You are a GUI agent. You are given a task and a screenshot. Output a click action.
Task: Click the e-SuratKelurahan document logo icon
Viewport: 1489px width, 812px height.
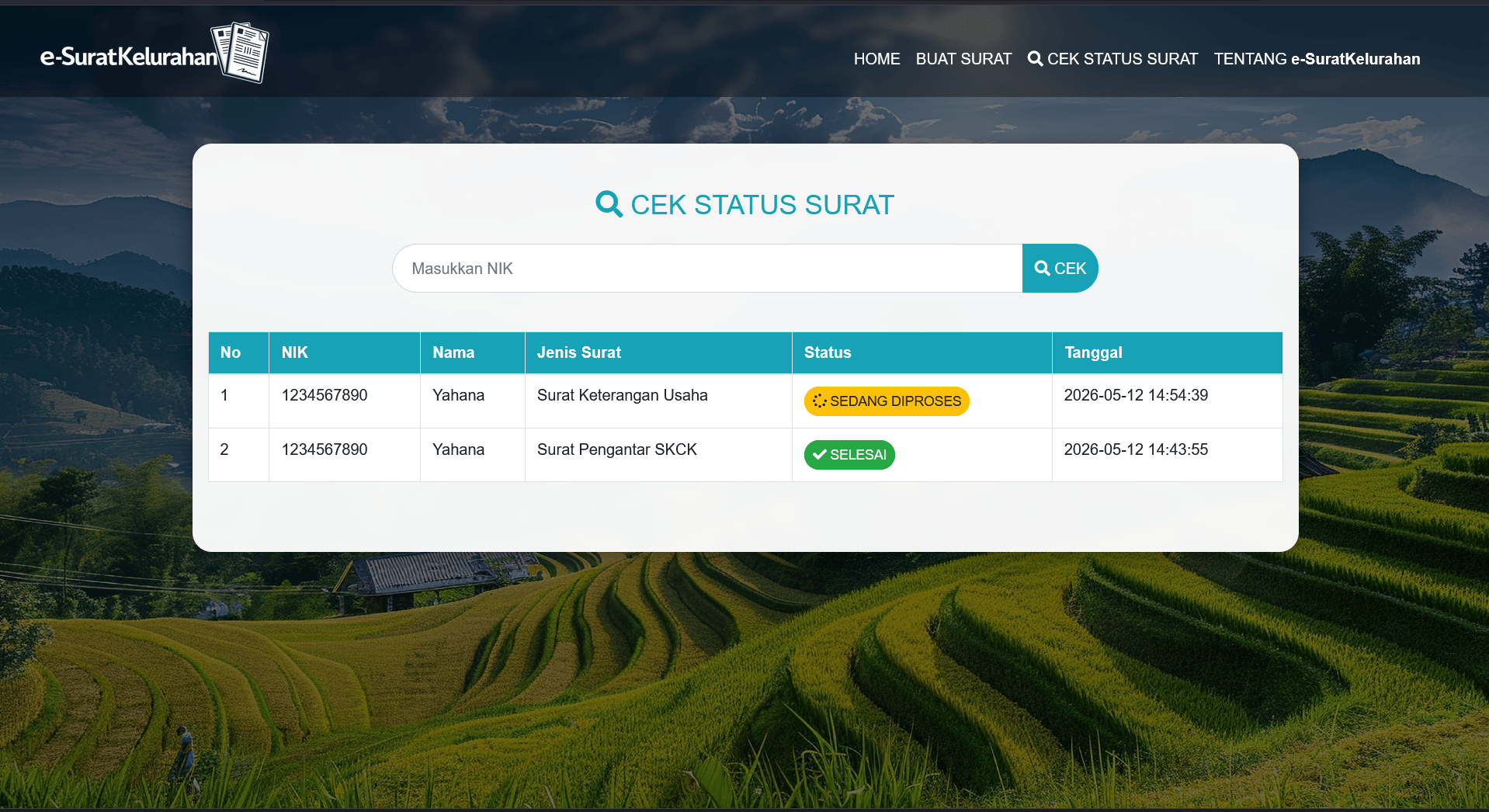point(241,52)
